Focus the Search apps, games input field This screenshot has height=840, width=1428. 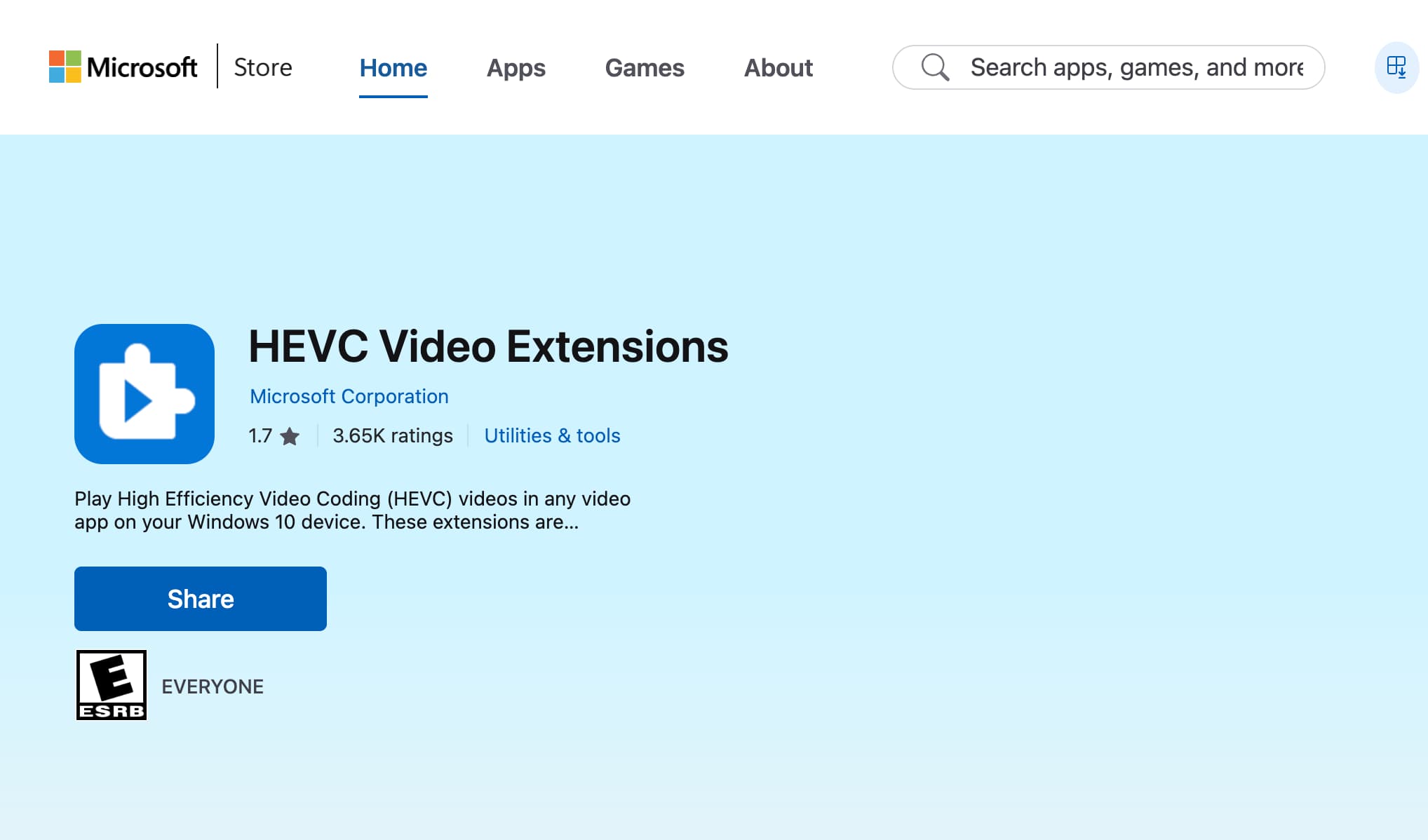(1136, 67)
